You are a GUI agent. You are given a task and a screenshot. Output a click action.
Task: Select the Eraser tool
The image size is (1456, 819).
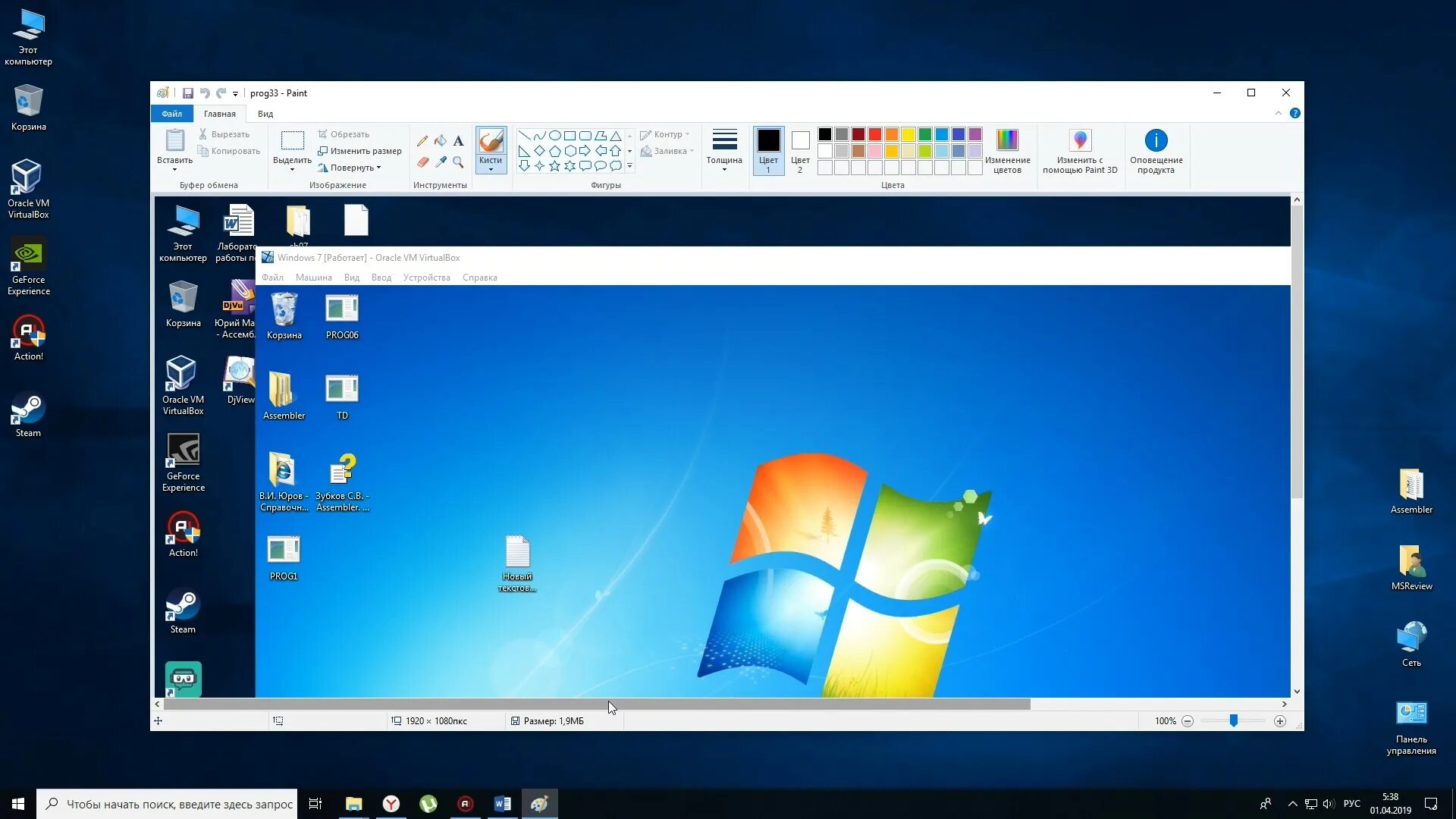(x=422, y=162)
